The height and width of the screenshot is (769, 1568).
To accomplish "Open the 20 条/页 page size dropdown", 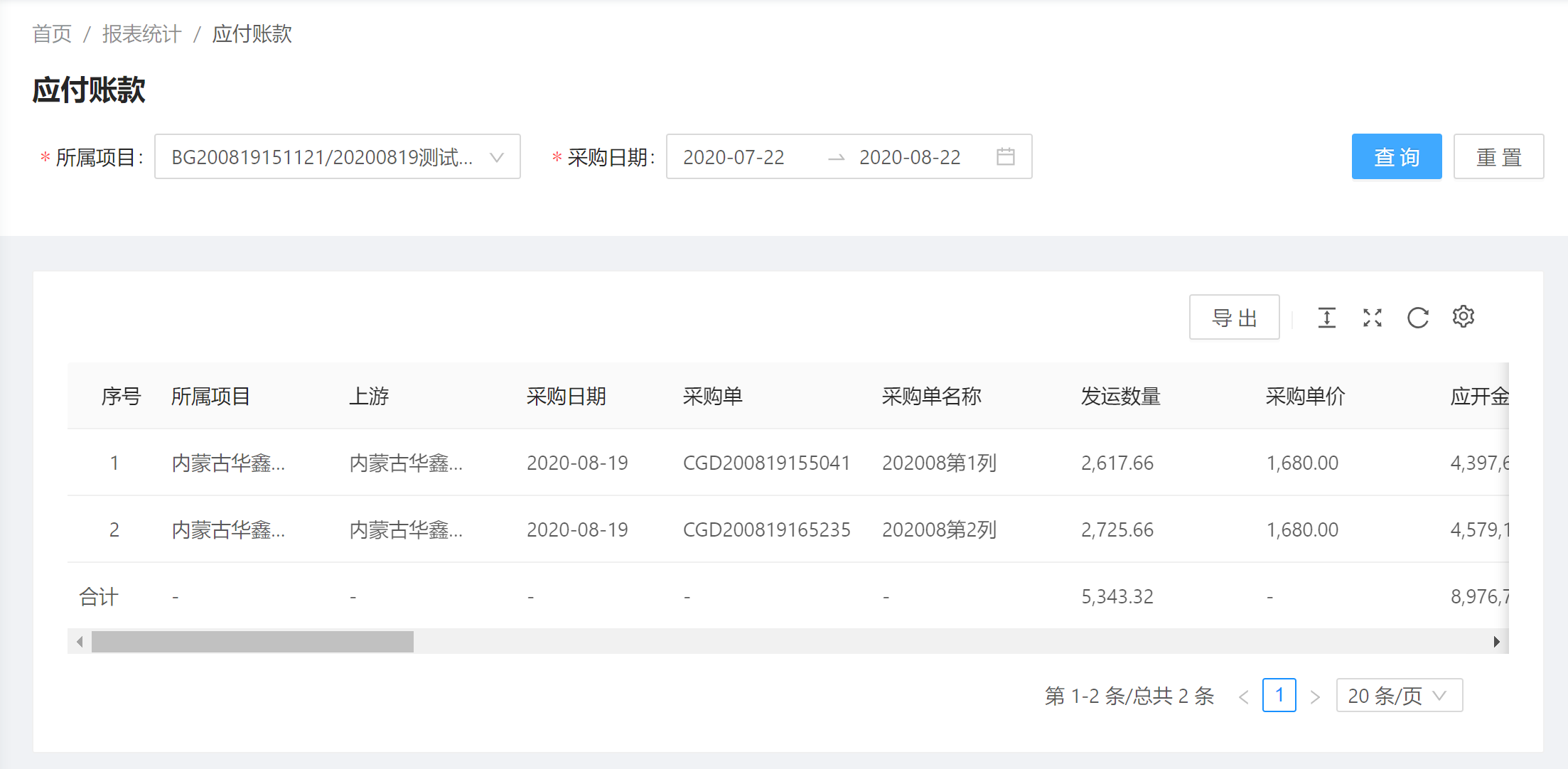I will (x=1398, y=695).
